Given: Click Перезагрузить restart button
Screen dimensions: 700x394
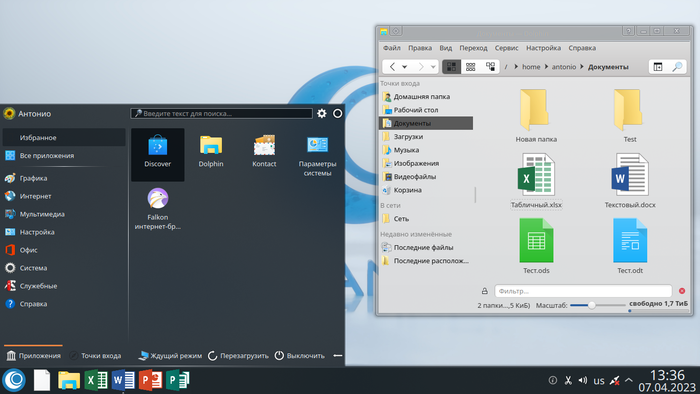Looking at the screenshot, I should click(238, 356).
